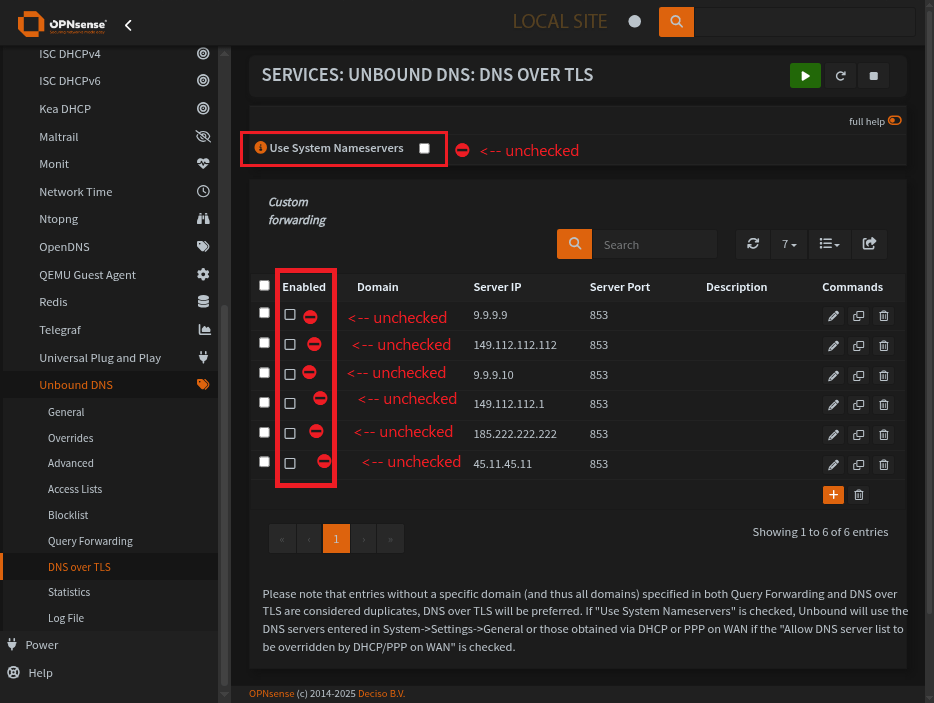Select the row for 45.11.45.11

point(264,462)
